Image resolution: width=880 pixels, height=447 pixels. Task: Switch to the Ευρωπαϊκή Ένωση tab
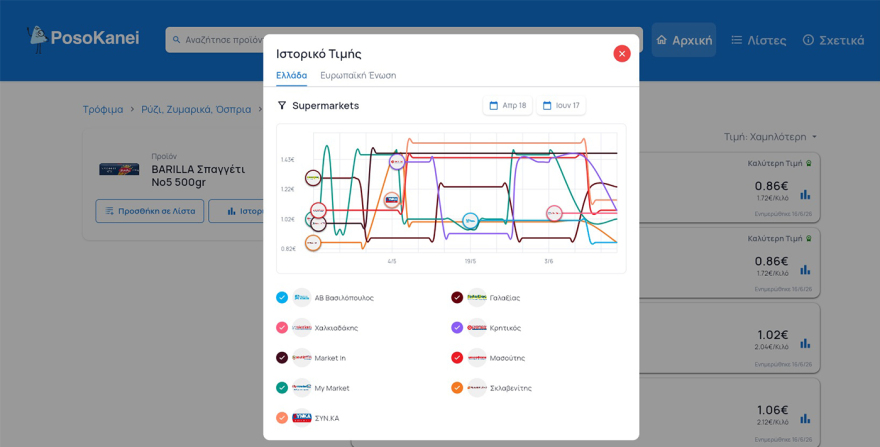tap(358, 75)
